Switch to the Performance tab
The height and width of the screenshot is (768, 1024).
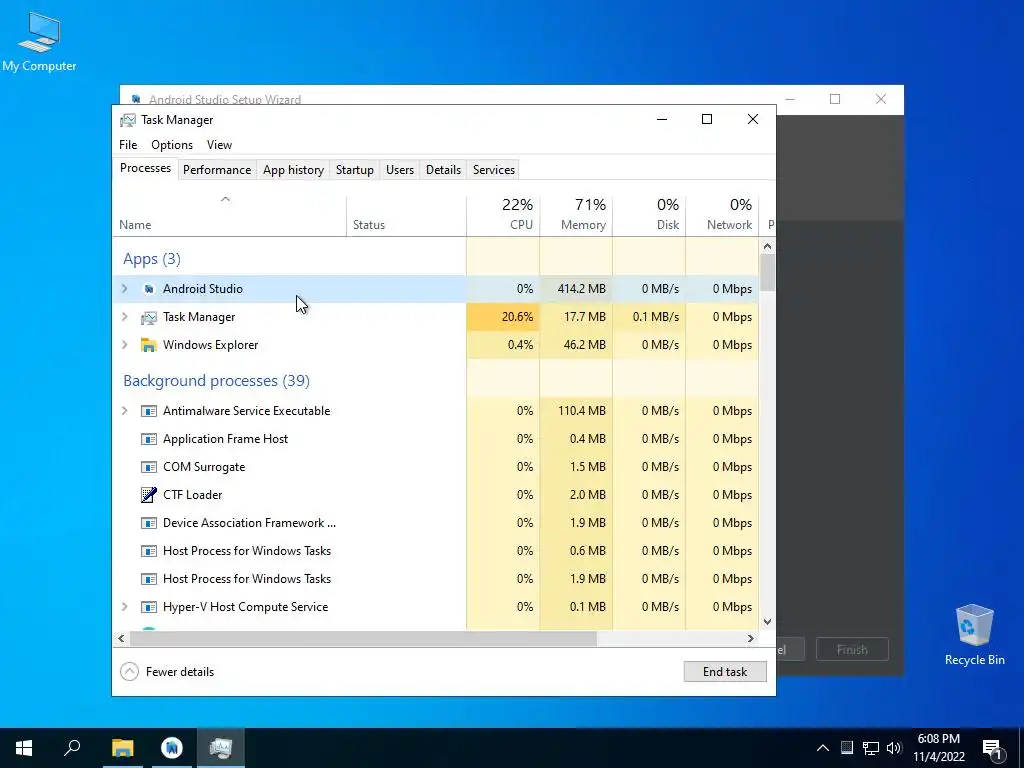point(217,170)
